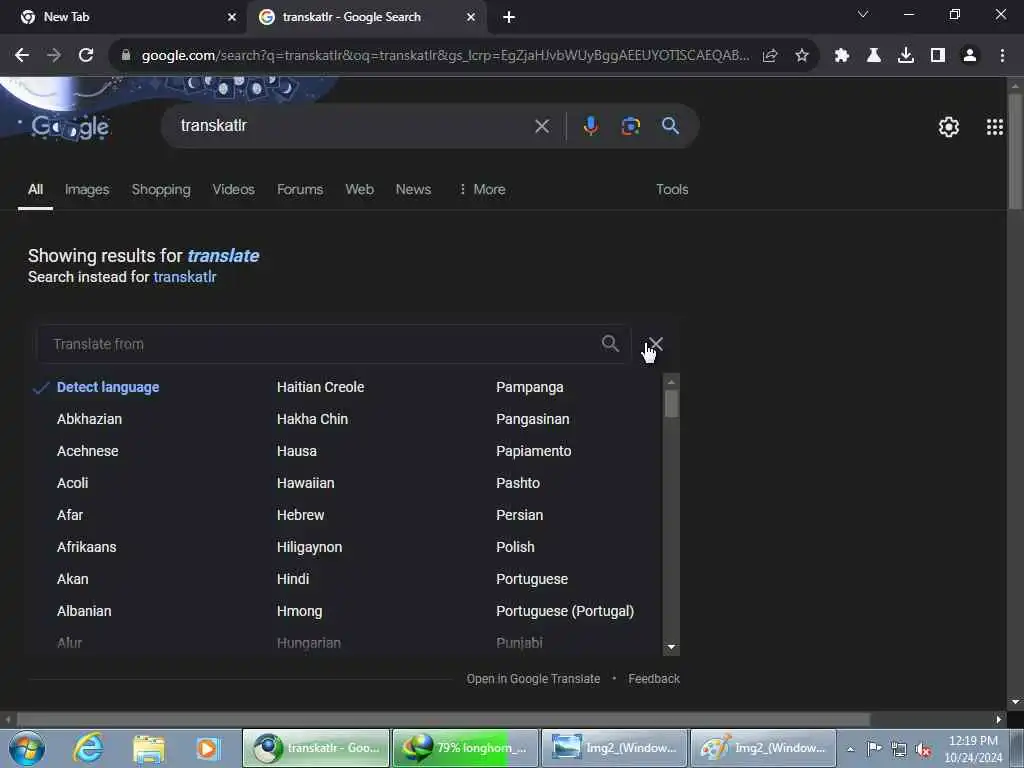Clear the Google search box text

542,126
